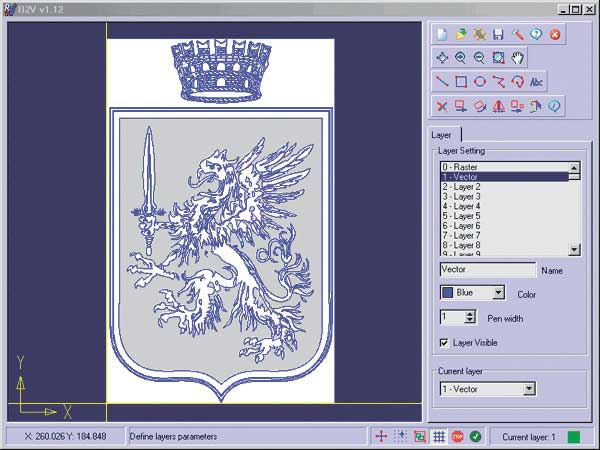This screenshot has width=600, height=450.
Task: Click the green checkmark status icon
Action: (476, 436)
